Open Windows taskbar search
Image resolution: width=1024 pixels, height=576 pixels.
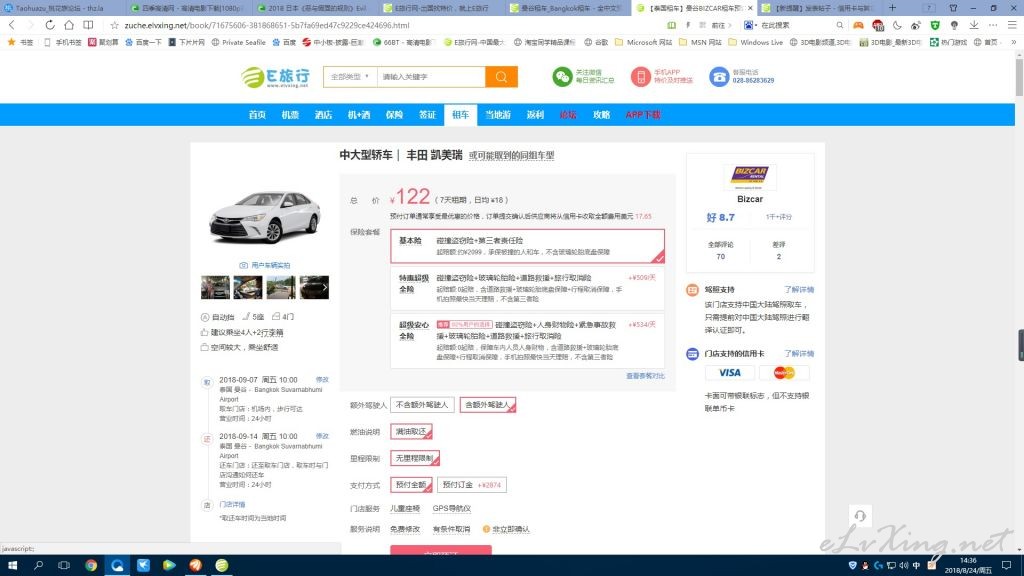tap(39, 565)
